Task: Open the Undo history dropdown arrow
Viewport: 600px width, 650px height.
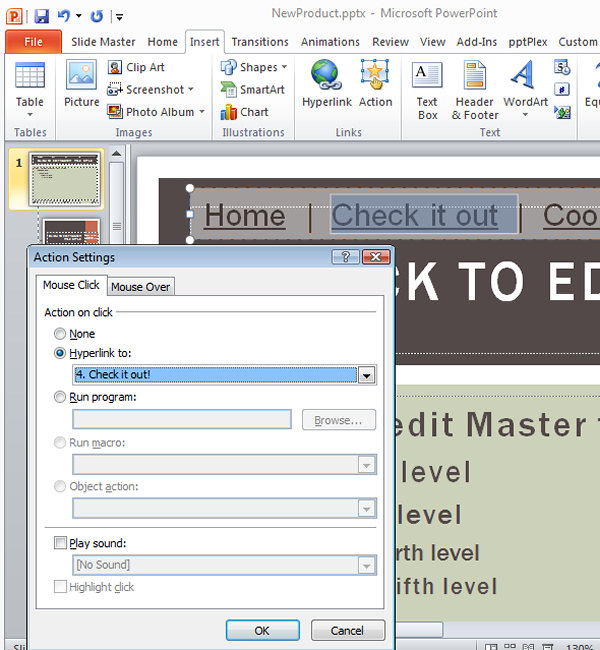Action: (79, 17)
